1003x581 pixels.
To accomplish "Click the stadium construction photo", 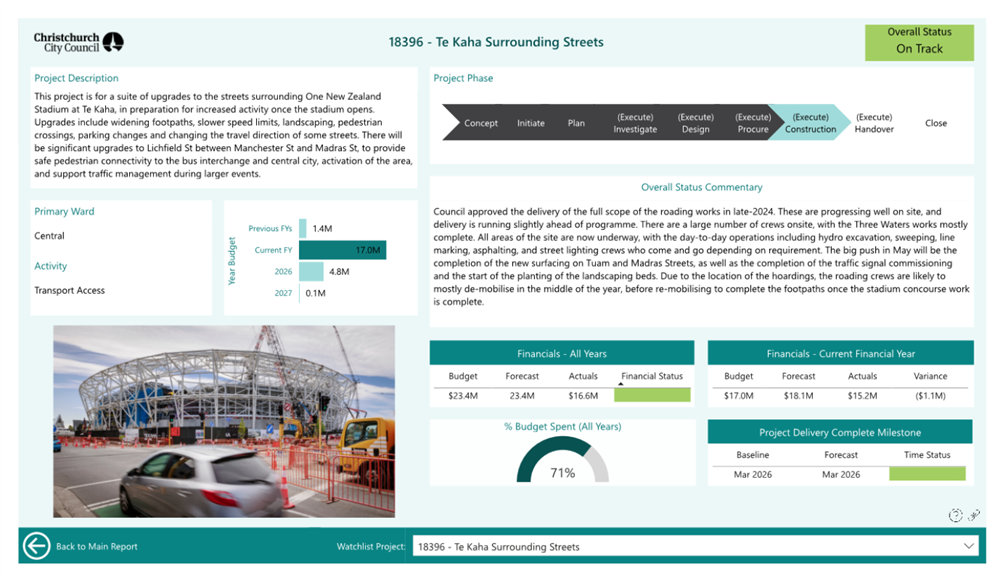I will [224, 420].
